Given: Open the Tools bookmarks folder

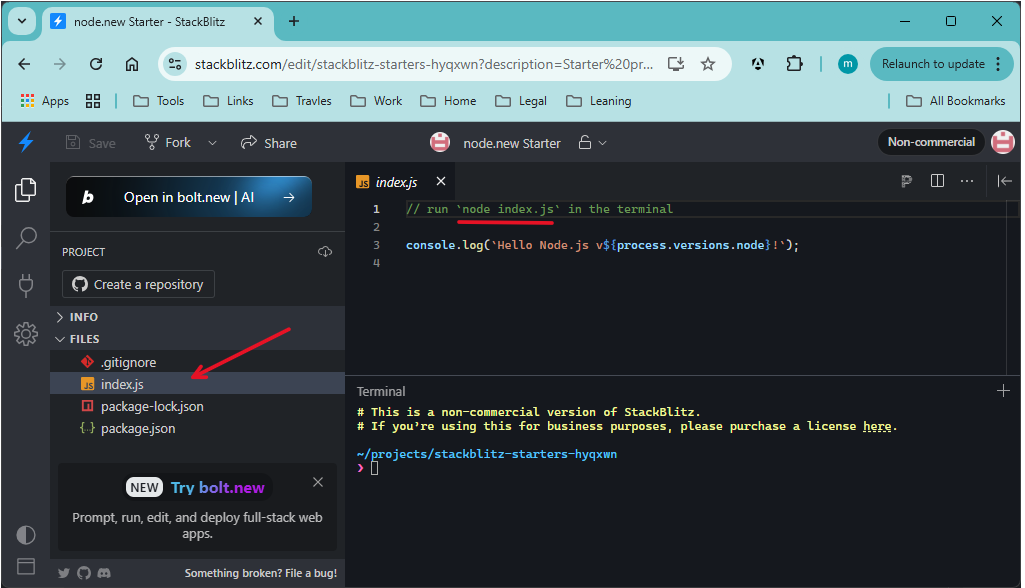Looking at the screenshot, I should pos(159,101).
